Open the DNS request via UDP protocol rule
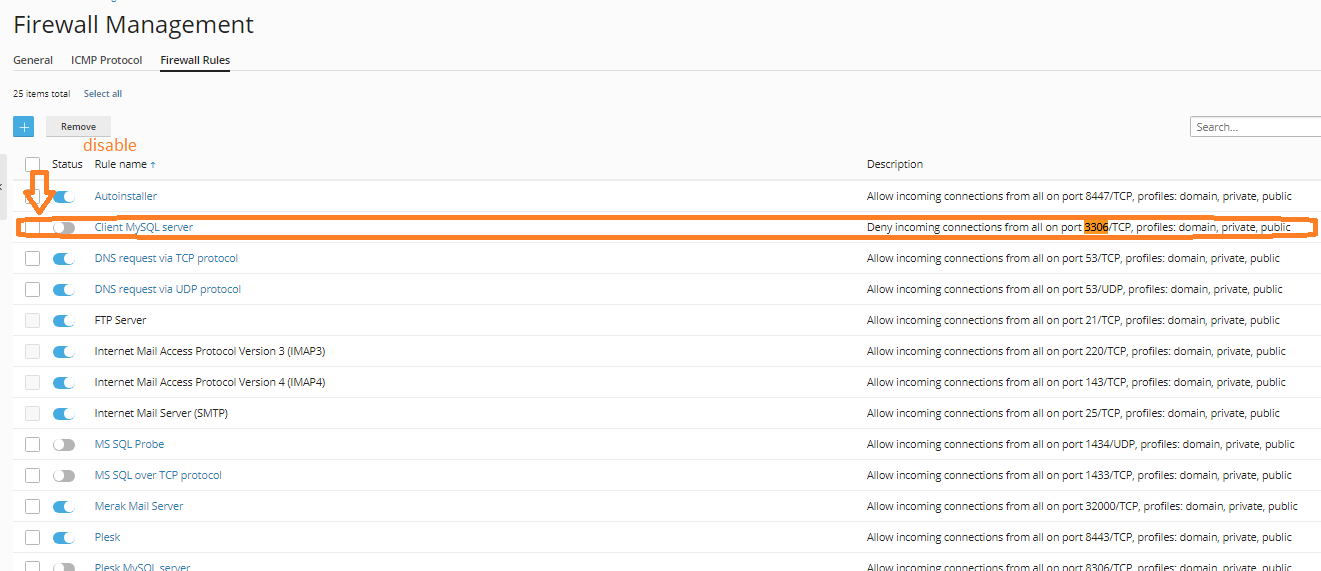 click(167, 290)
